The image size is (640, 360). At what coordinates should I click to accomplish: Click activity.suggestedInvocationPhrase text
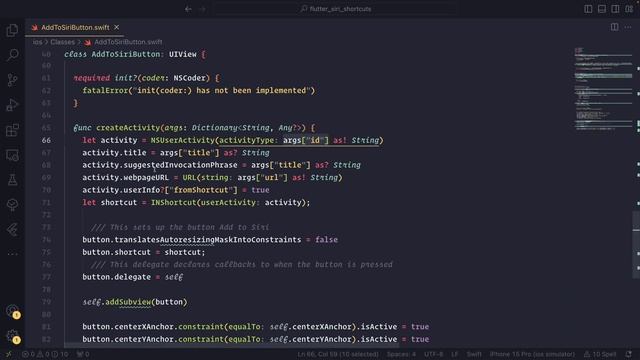point(160,165)
